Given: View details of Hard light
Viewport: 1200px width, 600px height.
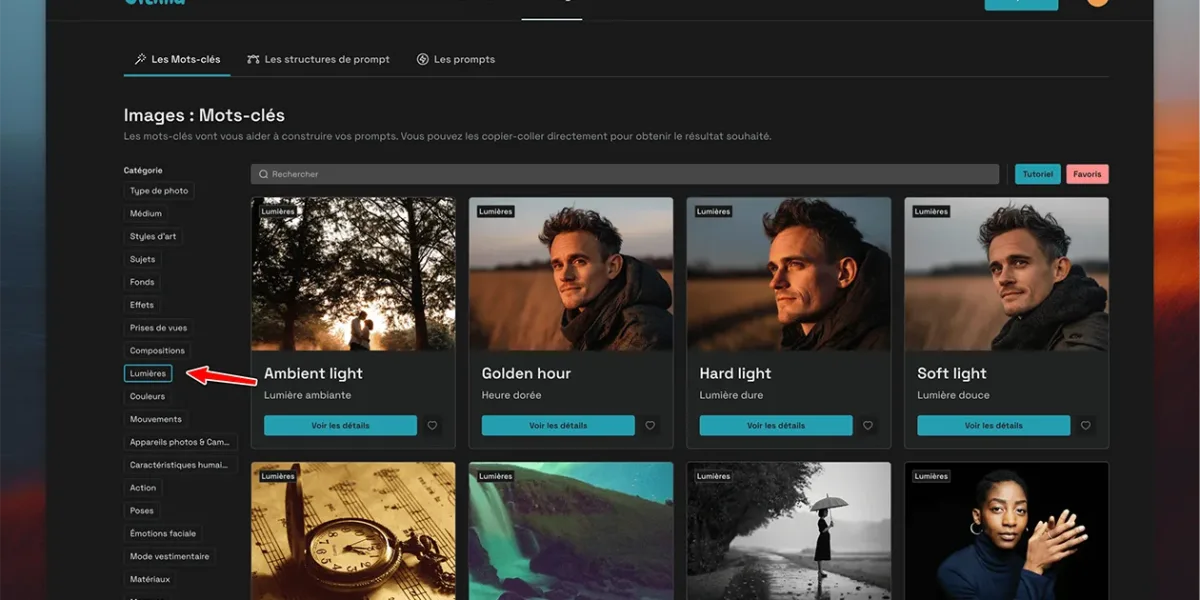Looking at the screenshot, I should click(776, 426).
